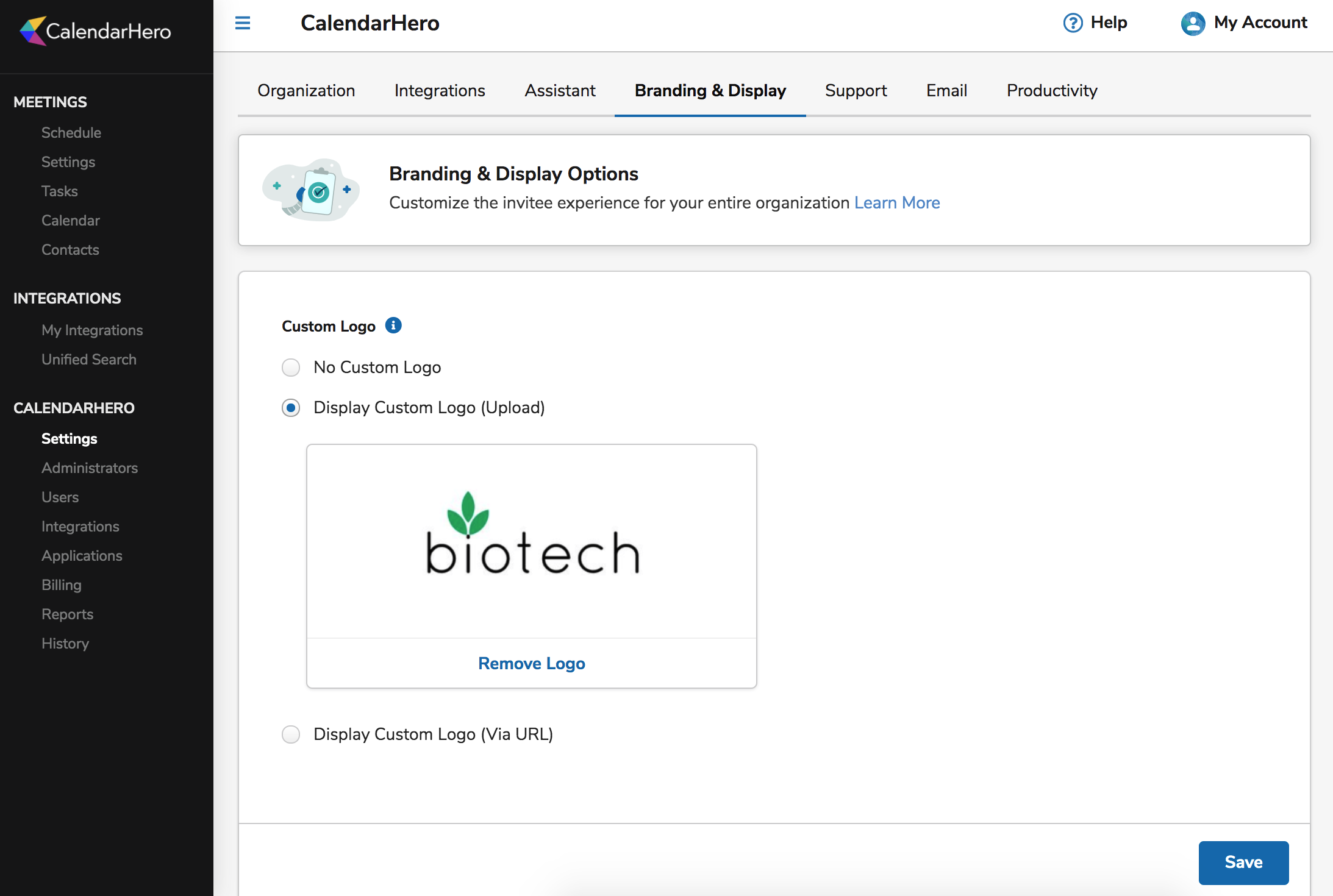Open My Account text link
The height and width of the screenshot is (896, 1333).
pyautogui.click(x=1260, y=23)
